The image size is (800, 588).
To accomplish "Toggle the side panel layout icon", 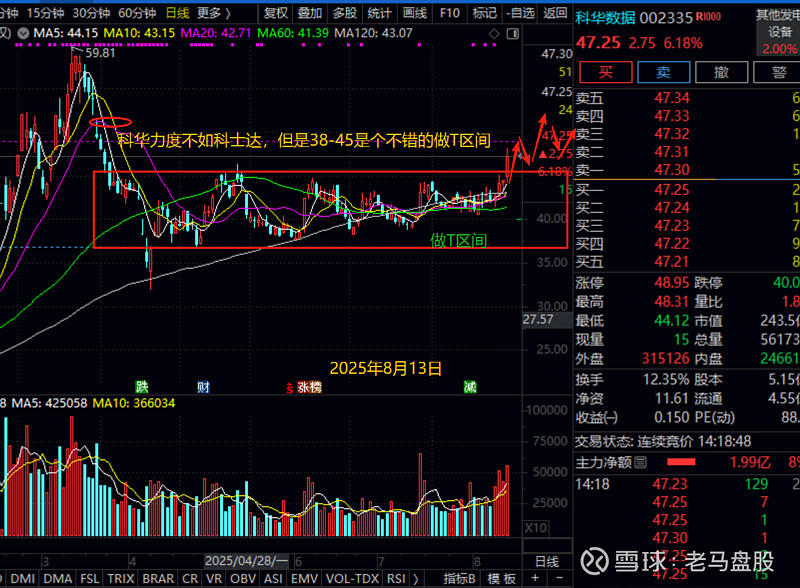I will click(x=513, y=34).
